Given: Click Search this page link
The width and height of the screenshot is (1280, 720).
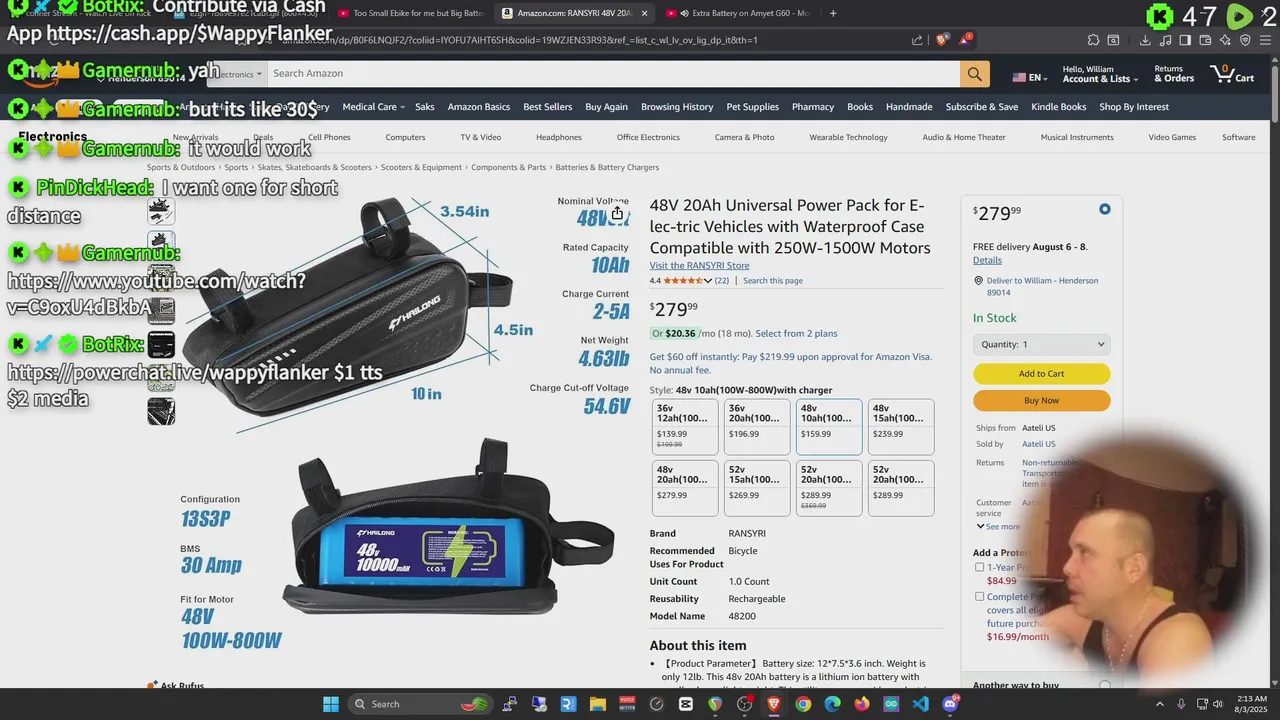Looking at the screenshot, I should (x=773, y=281).
